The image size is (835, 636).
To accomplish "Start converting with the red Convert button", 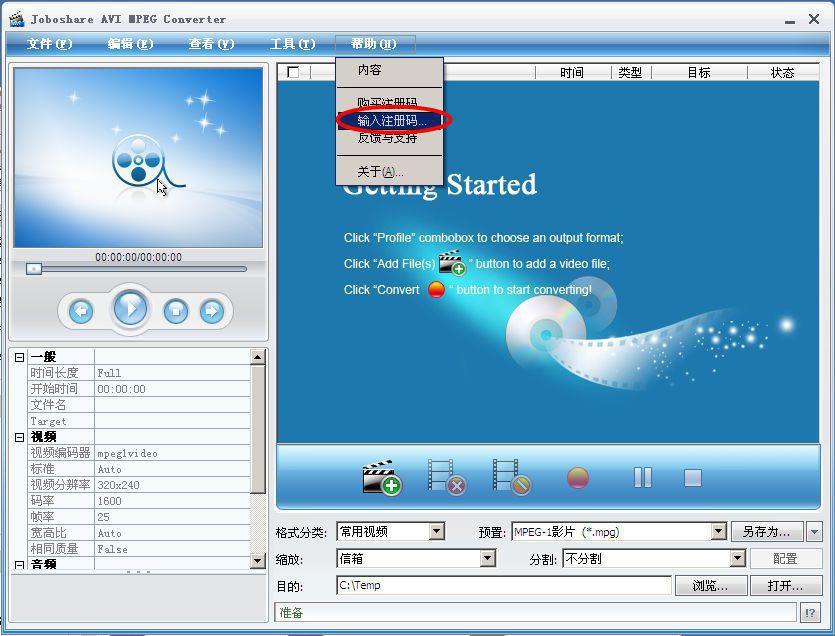I will tap(578, 478).
